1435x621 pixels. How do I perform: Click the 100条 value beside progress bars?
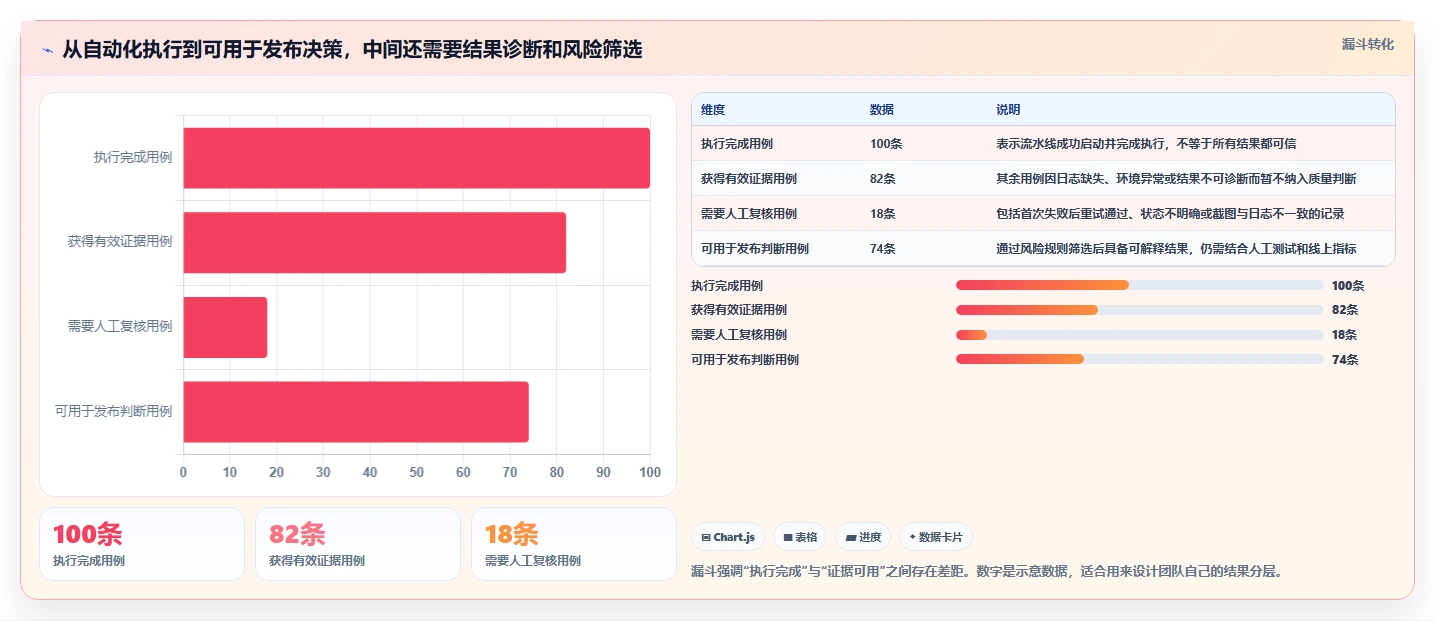(x=1348, y=286)
